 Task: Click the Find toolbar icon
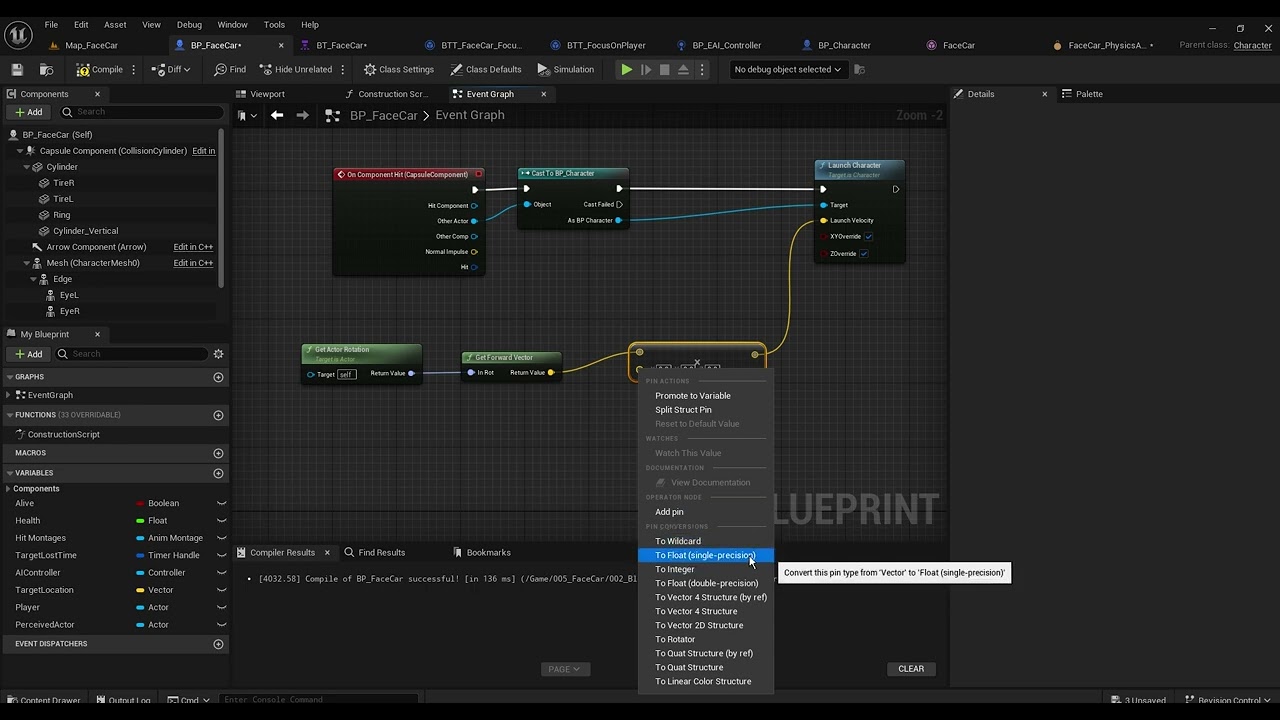pos(230,70)
